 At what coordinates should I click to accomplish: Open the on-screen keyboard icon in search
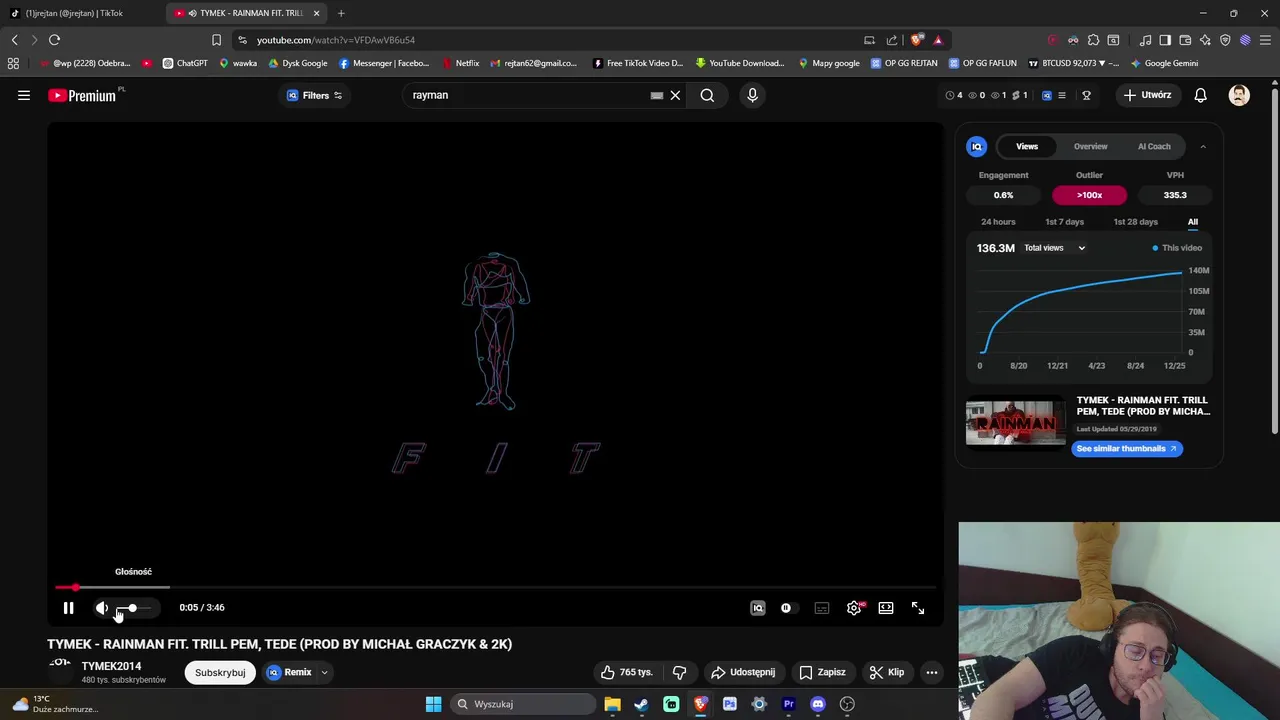click(x=657, y=95)
